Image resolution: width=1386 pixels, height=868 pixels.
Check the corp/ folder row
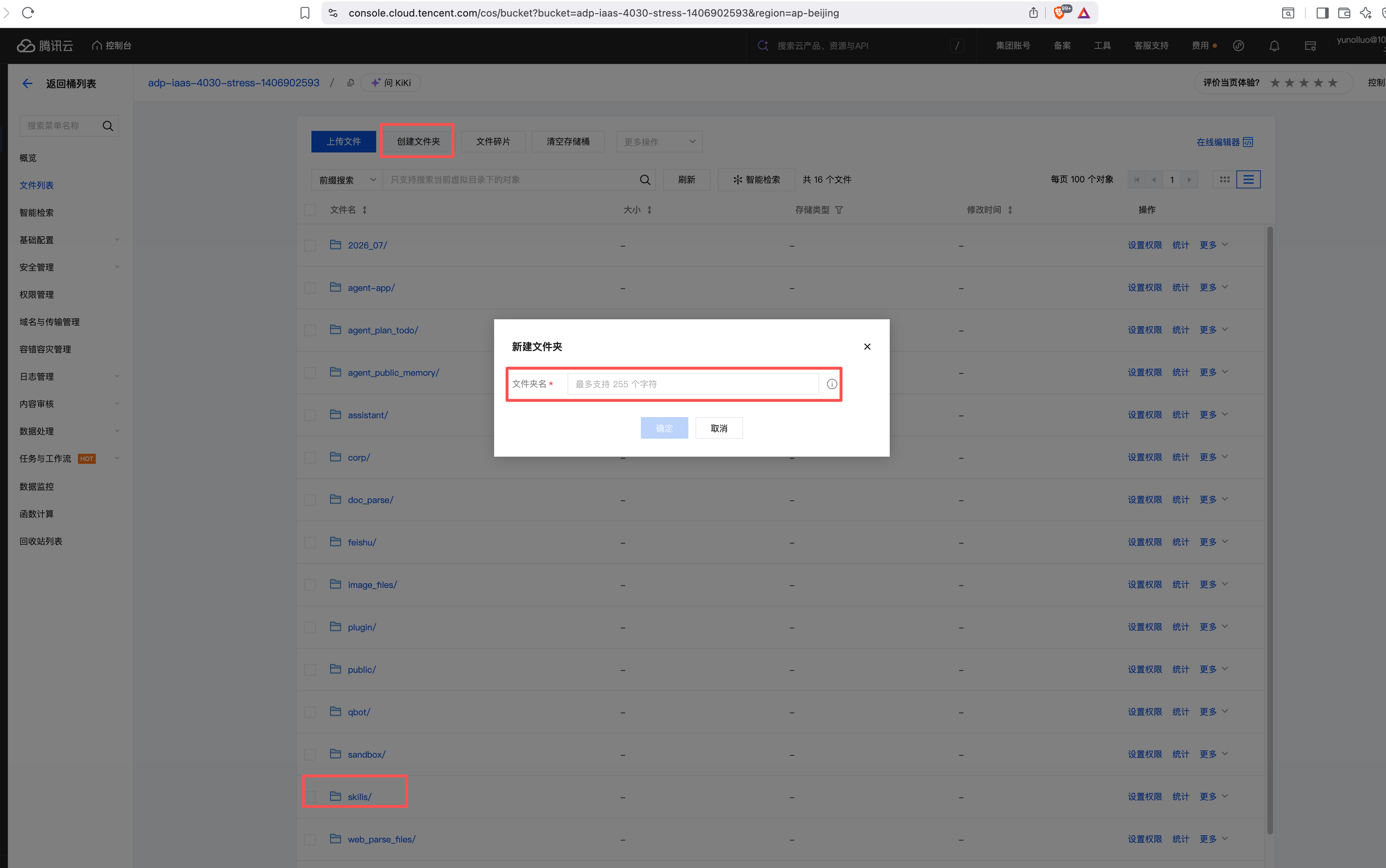click(x=310, y=457)
